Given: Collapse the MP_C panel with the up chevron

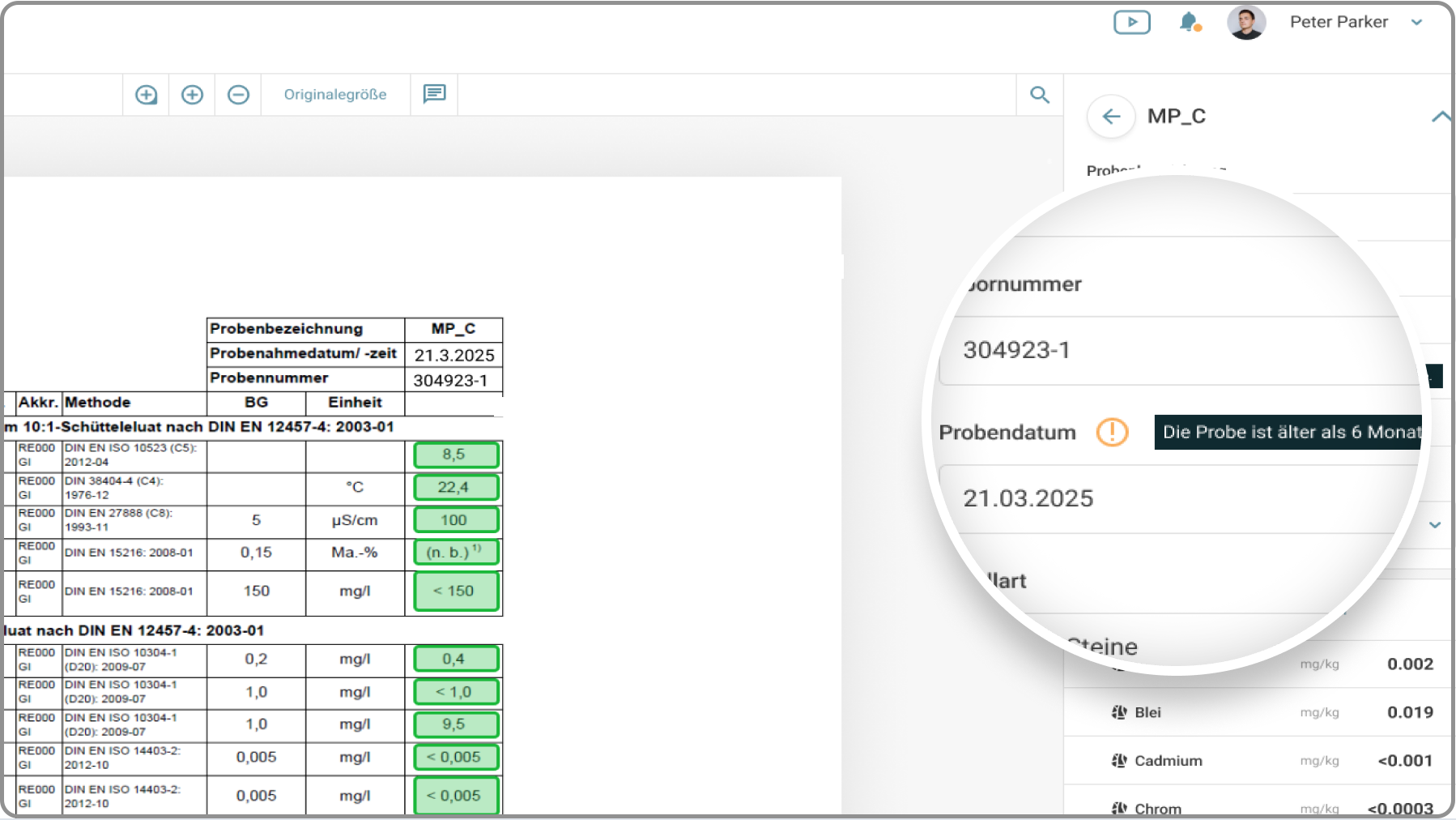Looking at the screenshot, I should point(1440,117).
